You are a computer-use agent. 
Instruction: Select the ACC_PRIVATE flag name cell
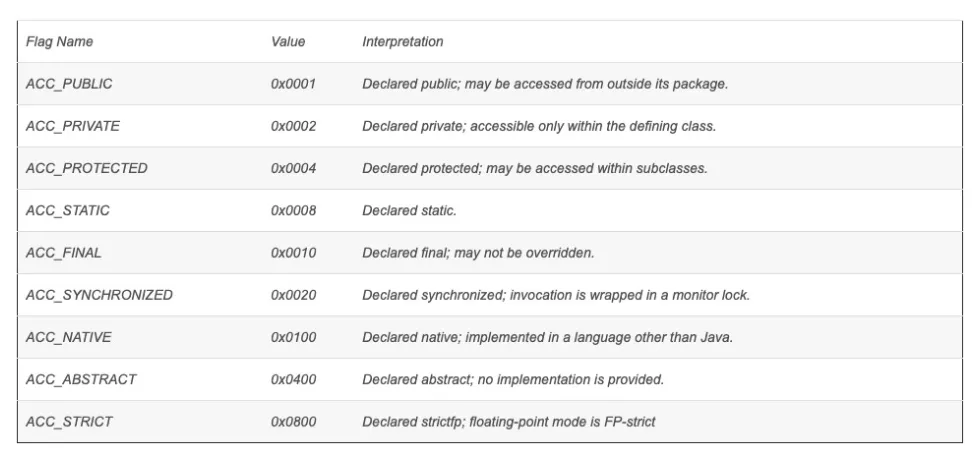[x=73, y=126]
